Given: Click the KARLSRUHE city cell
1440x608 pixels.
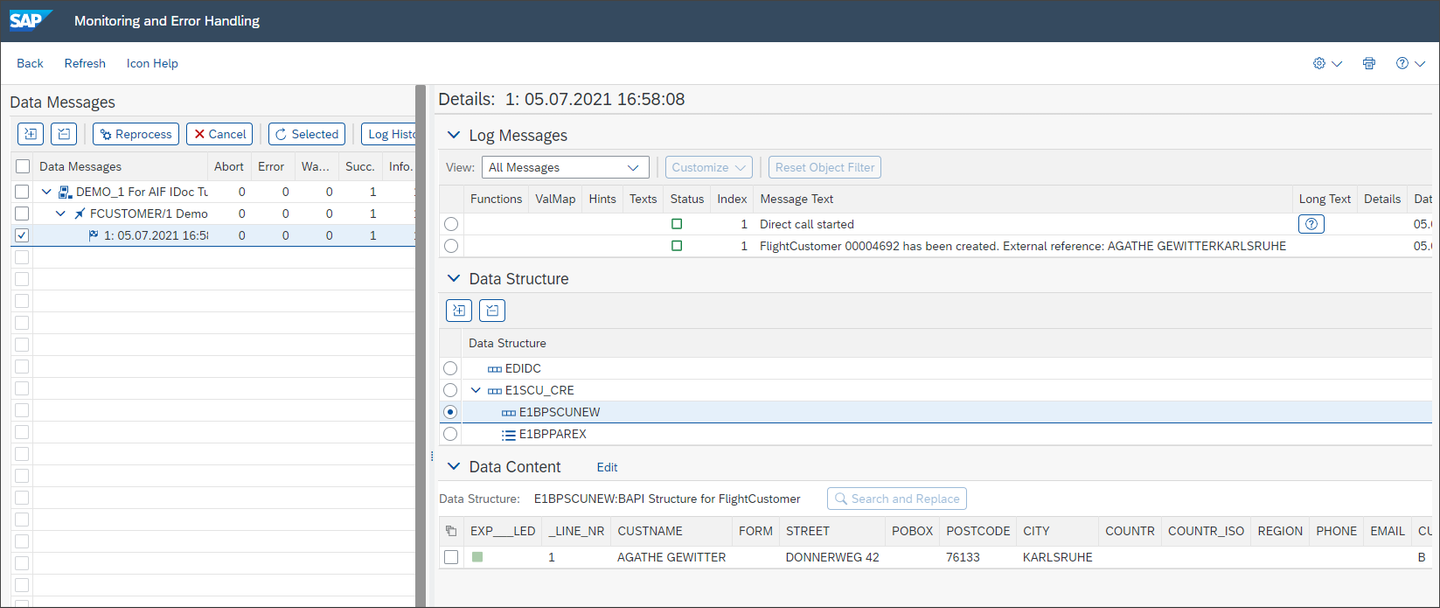Looking at the screenshot, I should tap(1058, 557).
